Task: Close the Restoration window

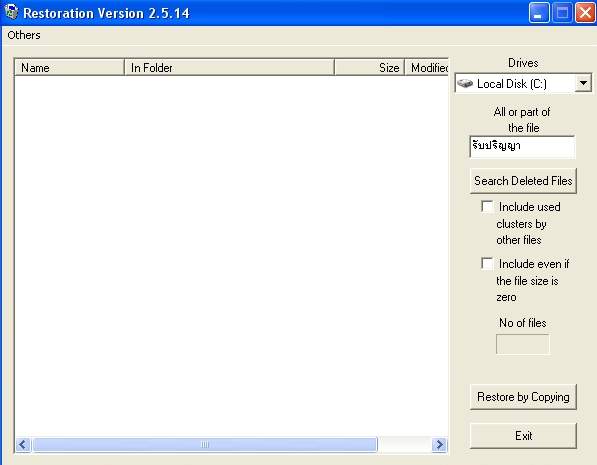Action: tap(585, 13)
